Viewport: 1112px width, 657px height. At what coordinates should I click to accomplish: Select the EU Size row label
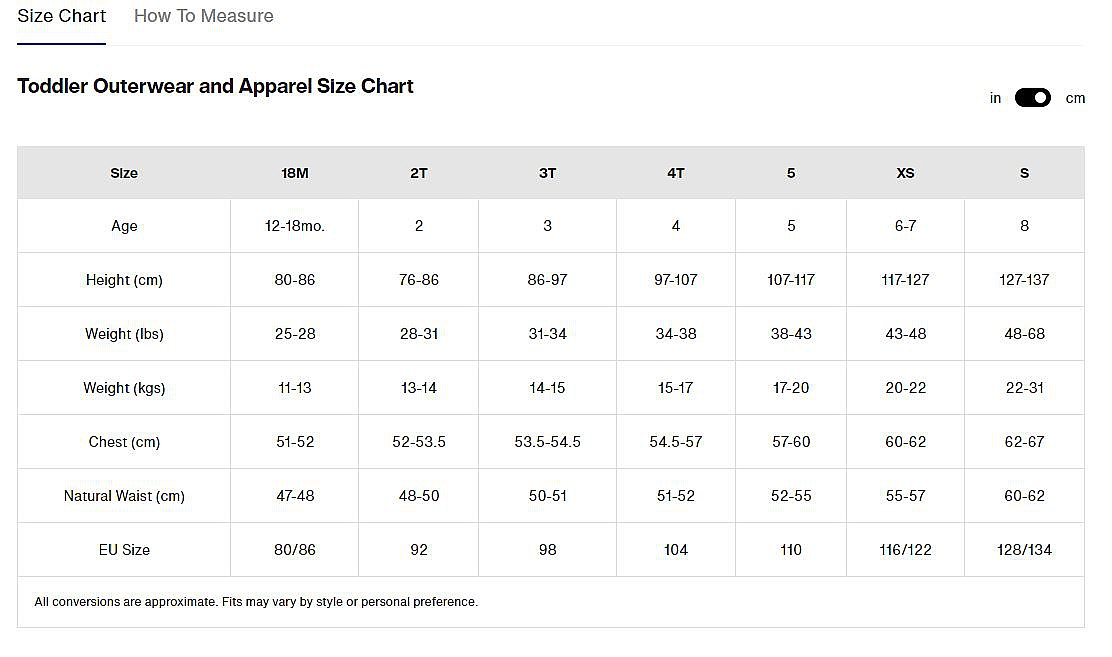point(124,550)
